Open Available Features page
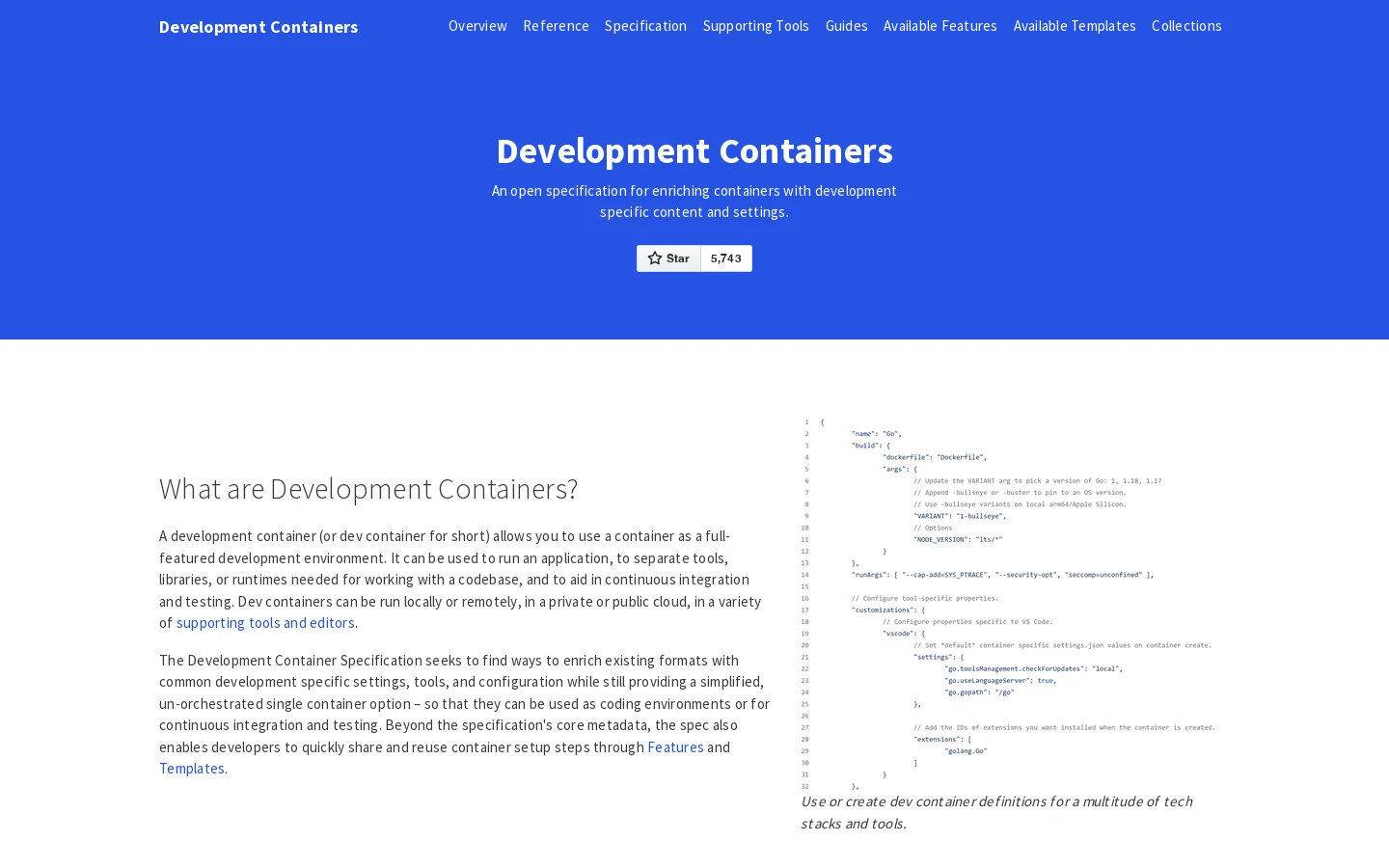Image resolution: width=1389 pixels, height=868 pixels. pos(940,26)
